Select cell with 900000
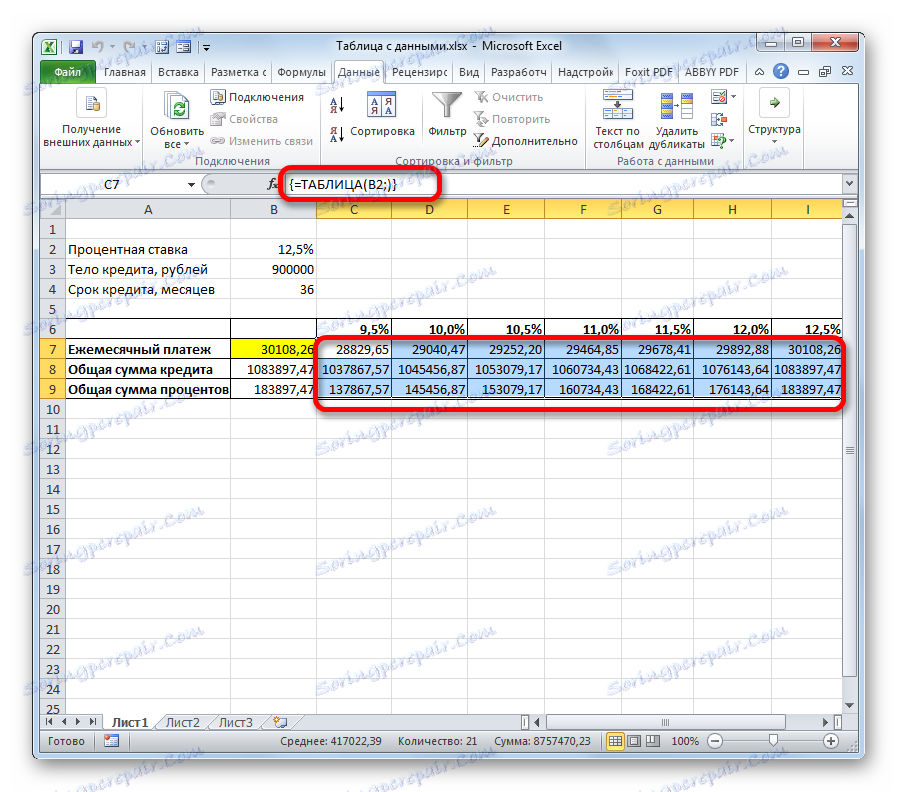Image resolution: width=898 pixels, height=792 pixels. 273,270
